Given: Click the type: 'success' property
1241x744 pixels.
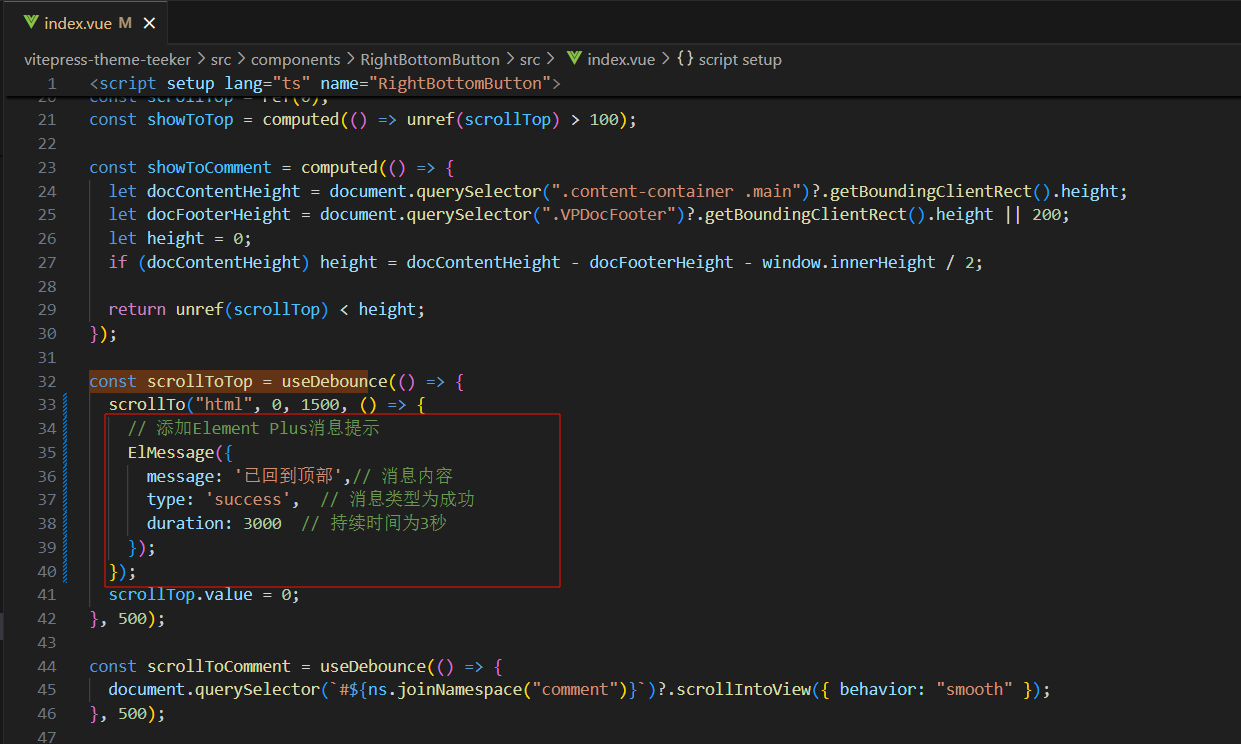Looking at the screenshot, I should click(x=222, y=499).
